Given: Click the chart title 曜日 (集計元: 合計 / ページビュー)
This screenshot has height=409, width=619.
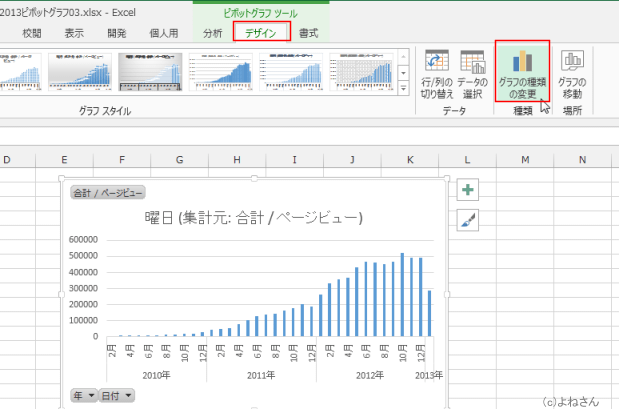Looking at the screenshot, I should 253,218.
